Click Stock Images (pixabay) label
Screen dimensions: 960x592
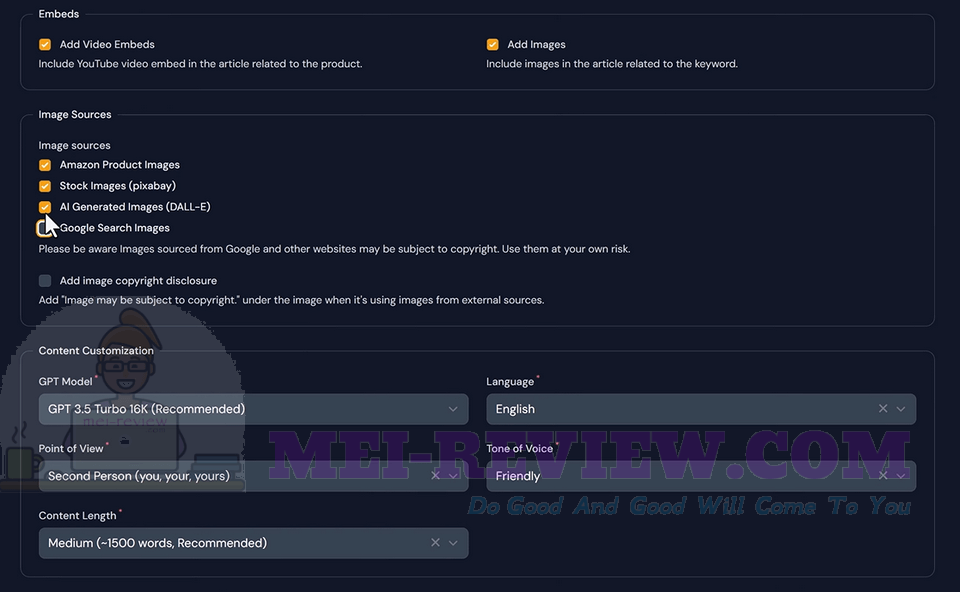point(118,185)
